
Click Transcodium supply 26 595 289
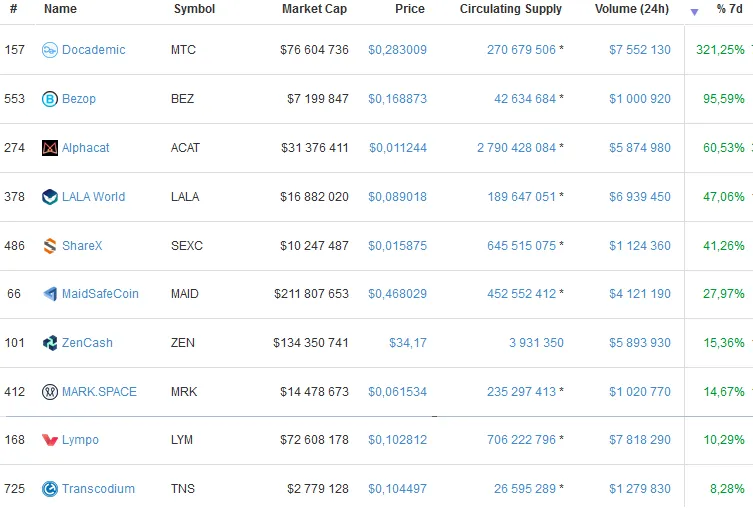(525, 489)
